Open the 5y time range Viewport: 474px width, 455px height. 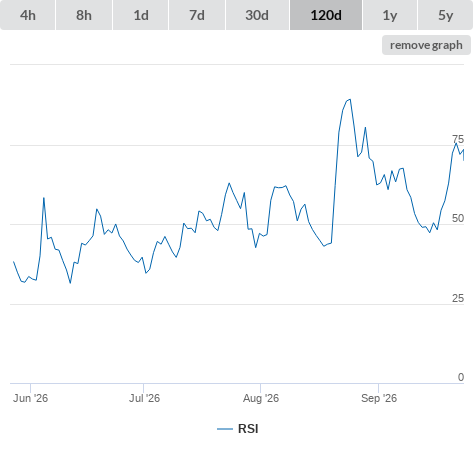click(446, 15)
